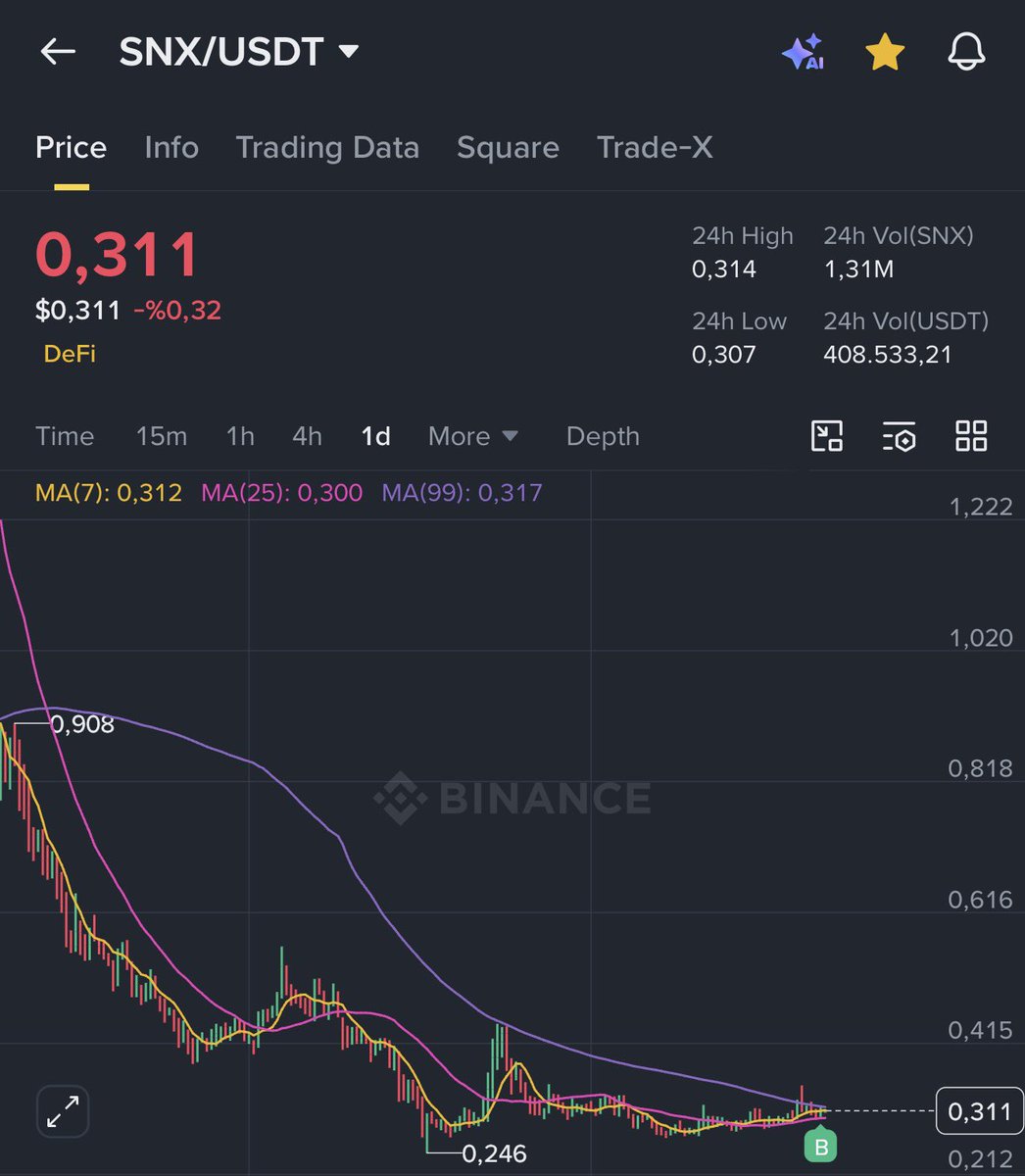
Task: Select the 4h chart interval
Action: point(307,436)
